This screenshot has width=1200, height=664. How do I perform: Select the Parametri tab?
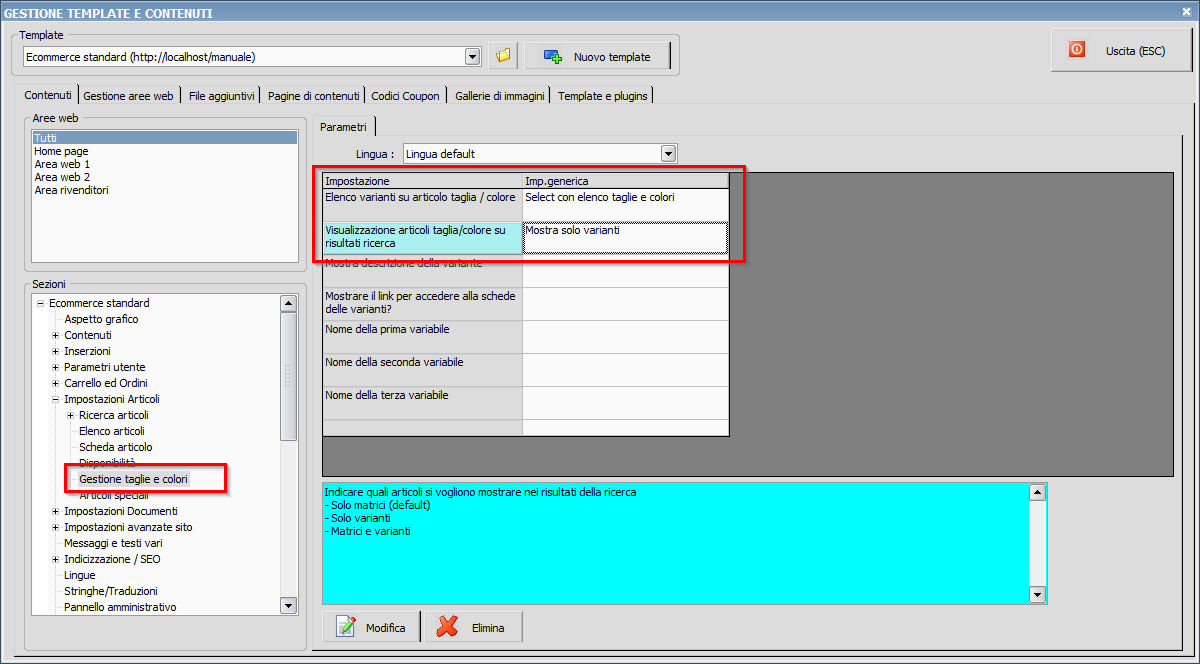point(344,127)
